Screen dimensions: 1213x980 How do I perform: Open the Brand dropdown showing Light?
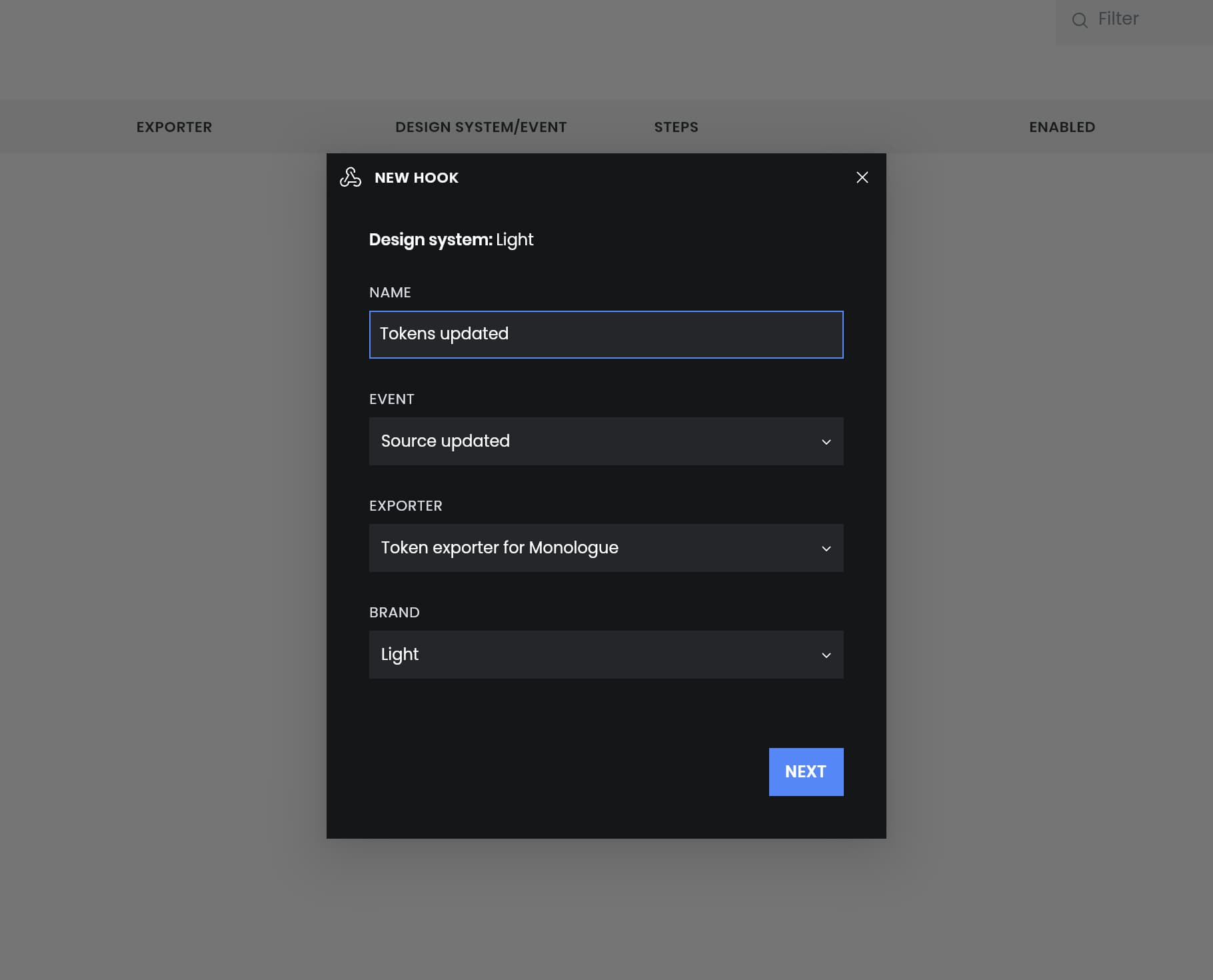tap(605, 655)
